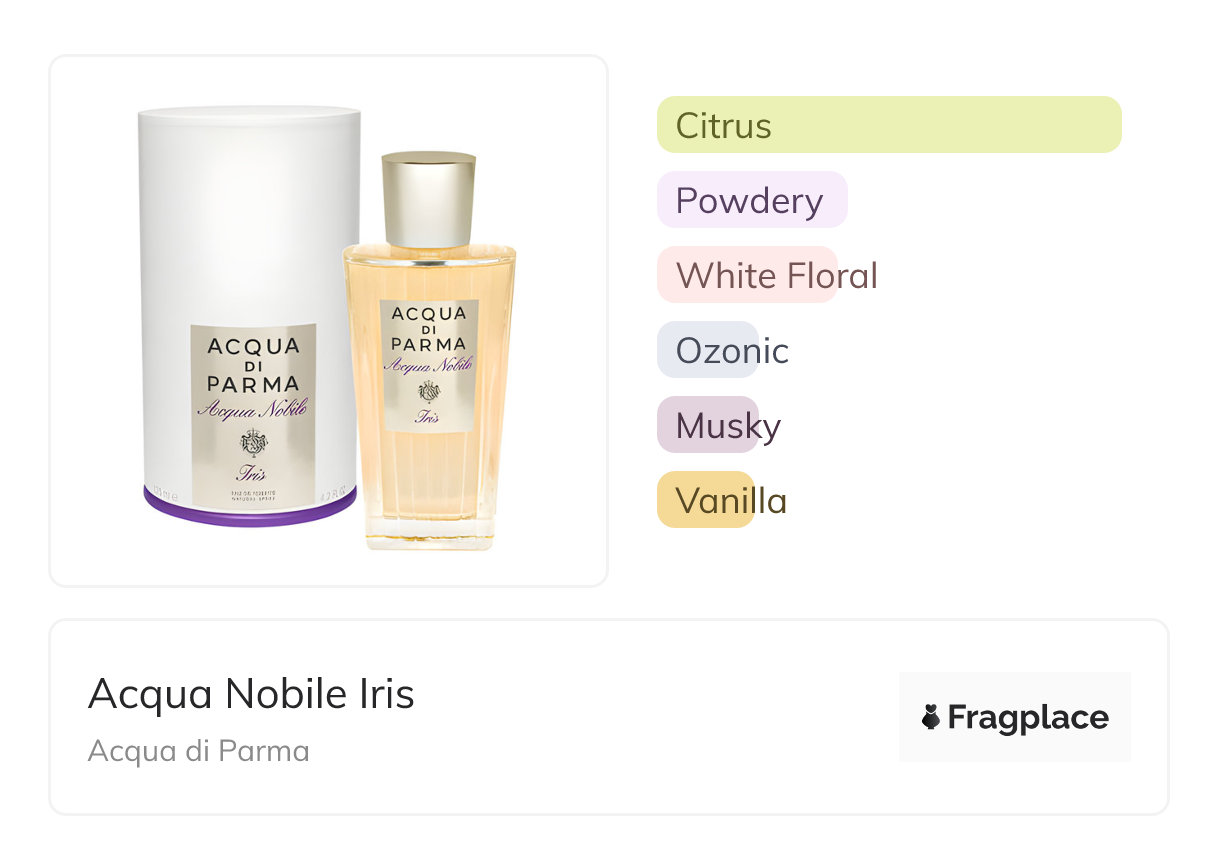Select the Powdery accord bar
1218x864 pixels.
pos(751,200)
